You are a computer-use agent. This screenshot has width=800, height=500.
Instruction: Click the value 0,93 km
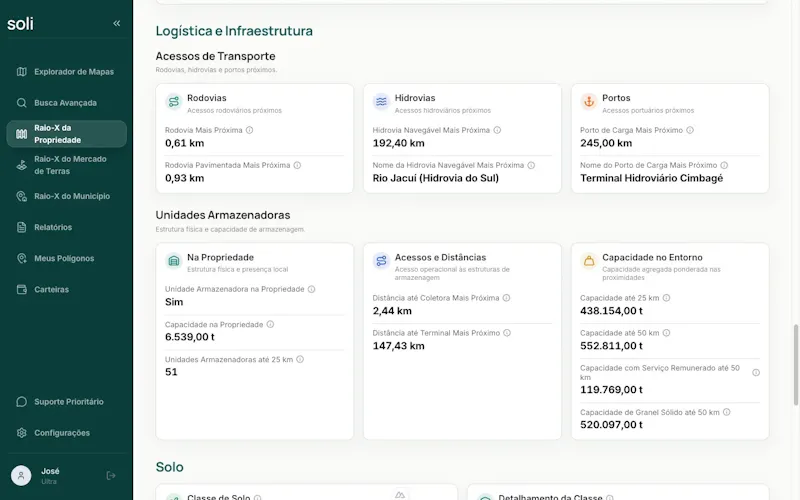tap(184, 179)
